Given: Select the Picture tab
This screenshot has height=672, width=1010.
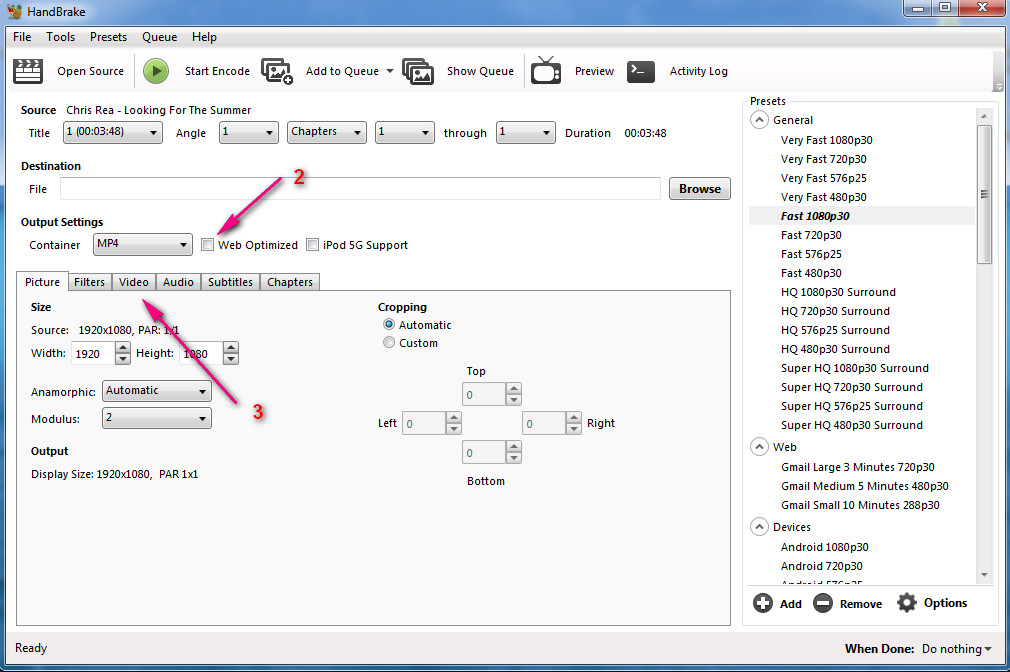Looking at the screenshot, I should click(x=43, y=282).
